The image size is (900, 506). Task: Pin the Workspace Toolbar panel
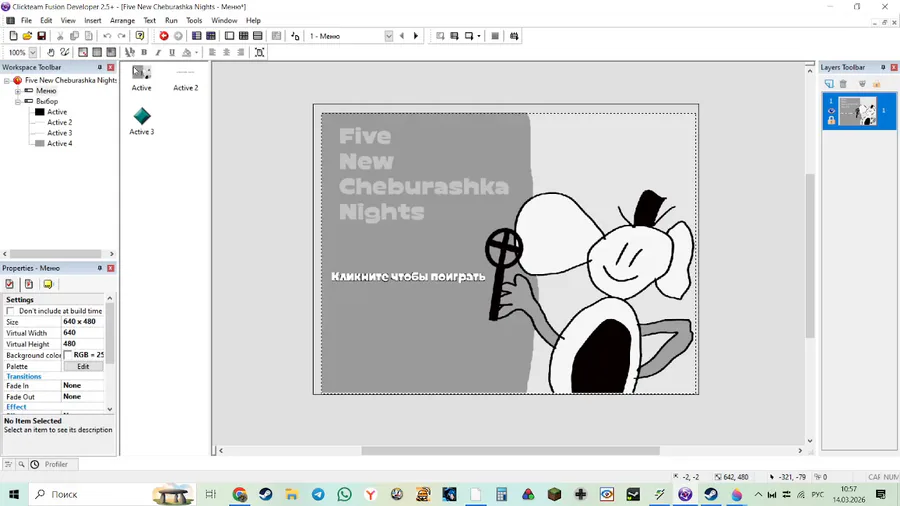click(x=99, y=67)
